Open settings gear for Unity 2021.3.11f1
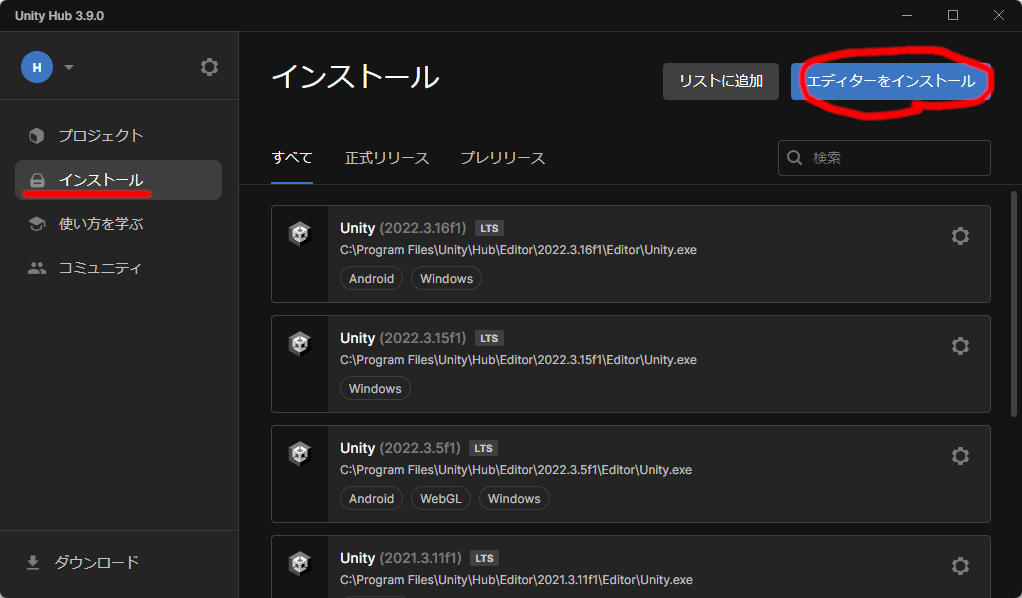Viewport: 1022px width, 598px height. click(x=960, y=565)
